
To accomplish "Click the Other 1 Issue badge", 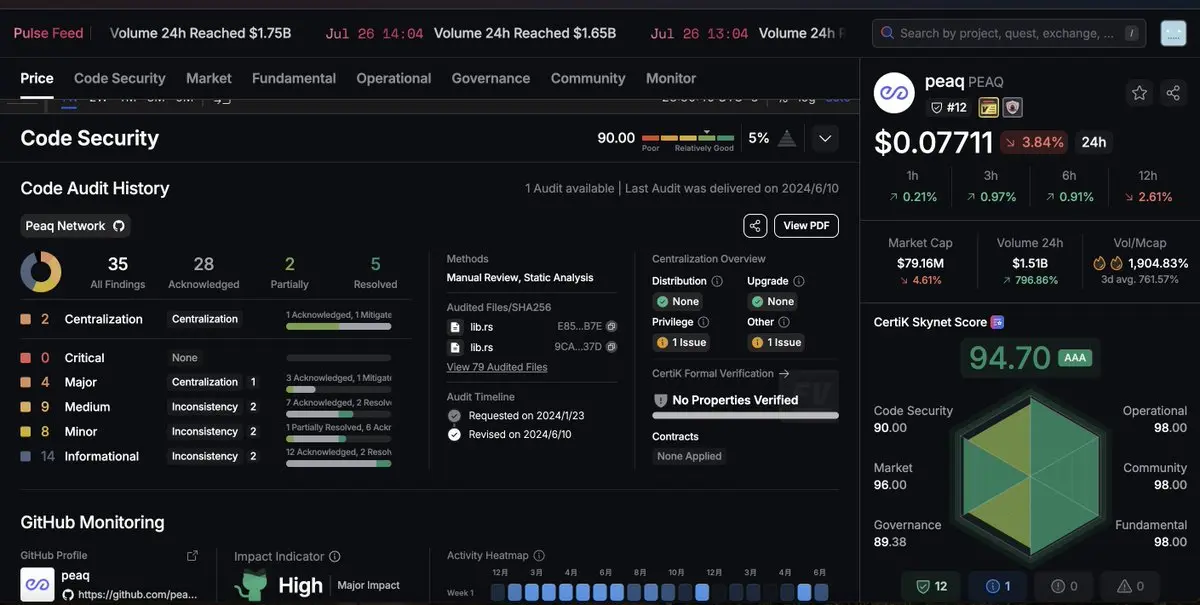I will click(x=776, y=342).
